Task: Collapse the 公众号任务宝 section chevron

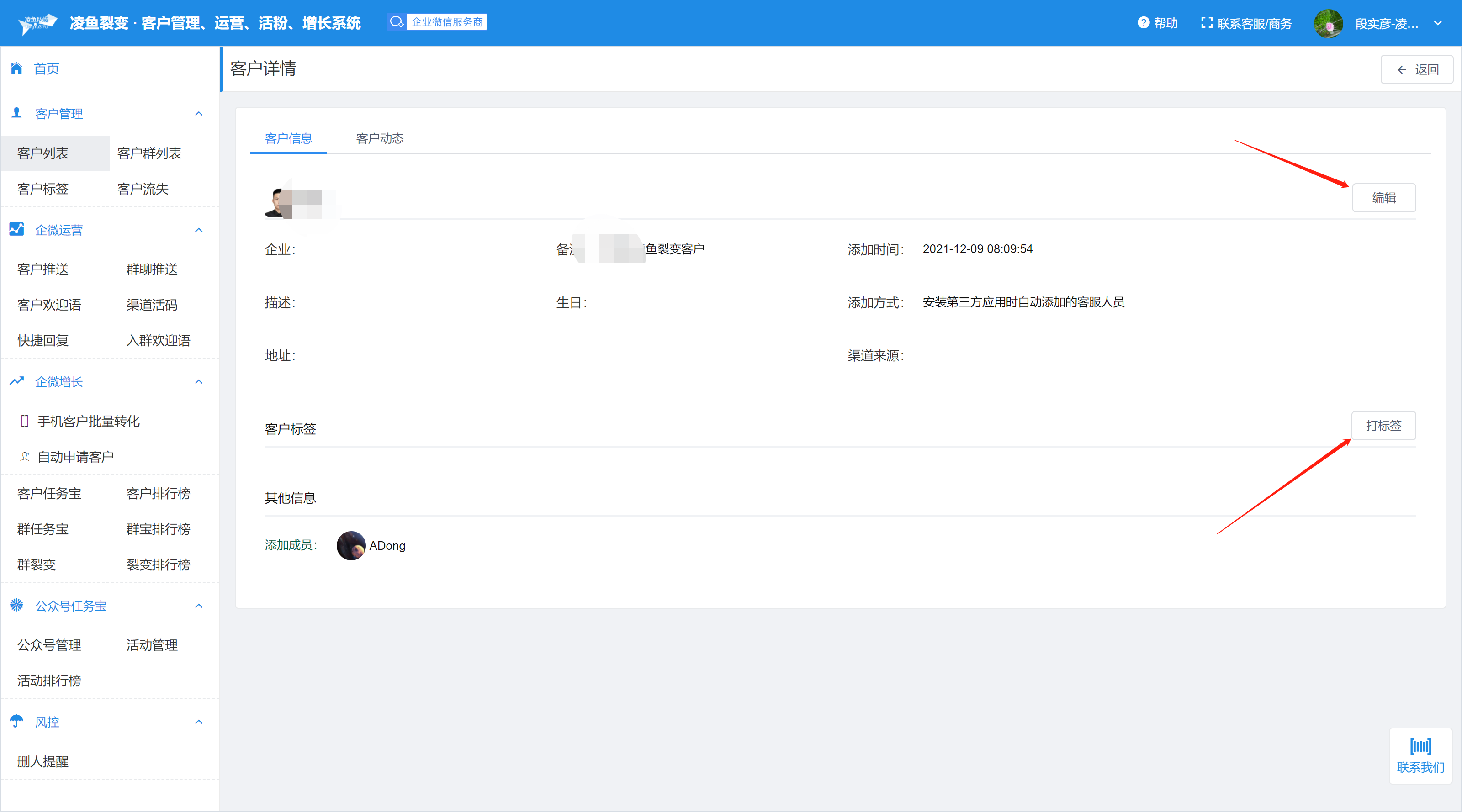Action: click(x=199, y=606)
